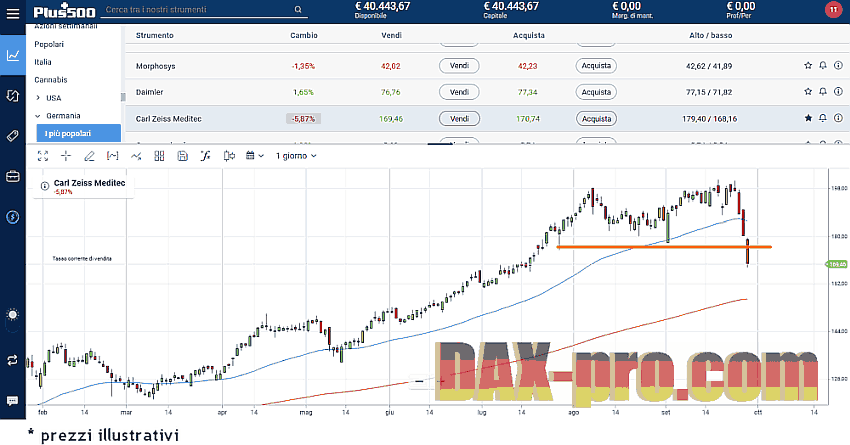Select the Cannabis category

coord(51,80)
